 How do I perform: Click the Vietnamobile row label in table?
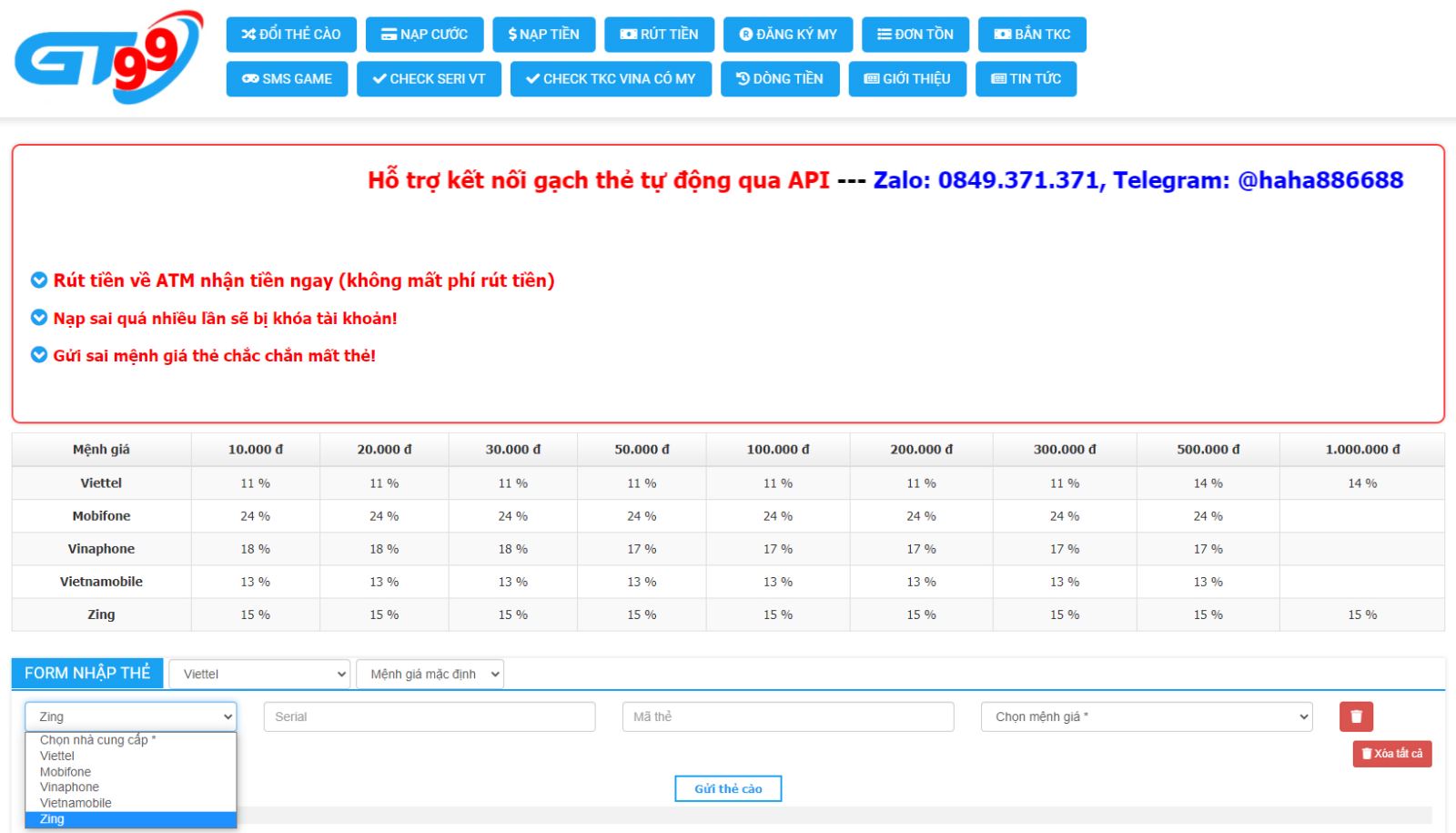[101, 582]
